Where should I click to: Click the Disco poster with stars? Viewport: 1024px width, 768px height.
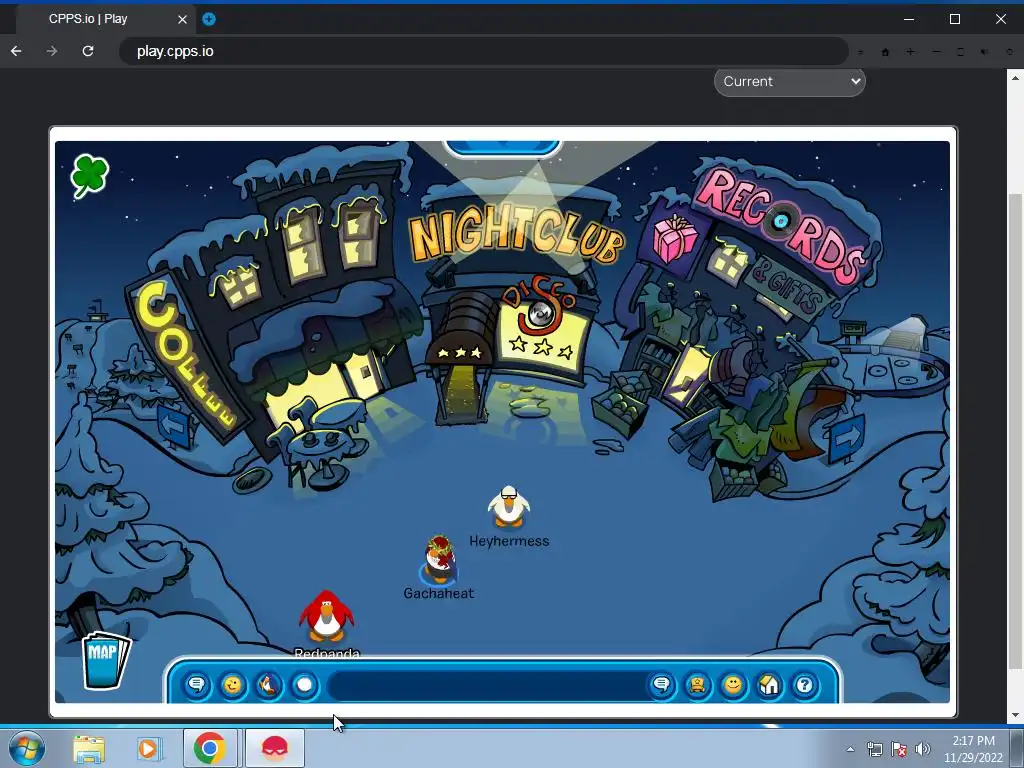pyautogui.click(x=540, y=333)
